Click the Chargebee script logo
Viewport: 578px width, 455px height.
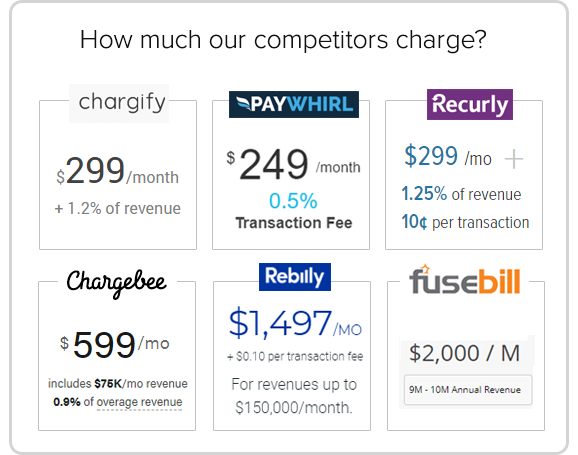coord(117,283)
